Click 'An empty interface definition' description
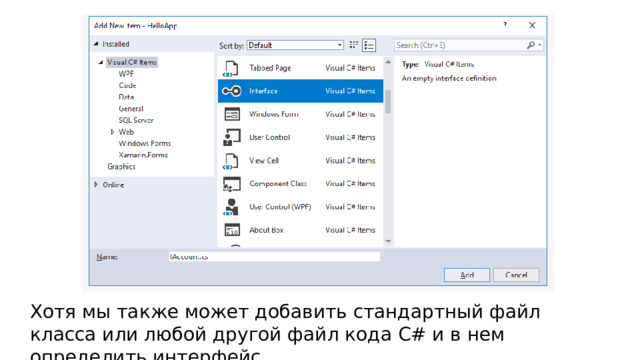This screenshot has width=640, height=360. point(449,78)
